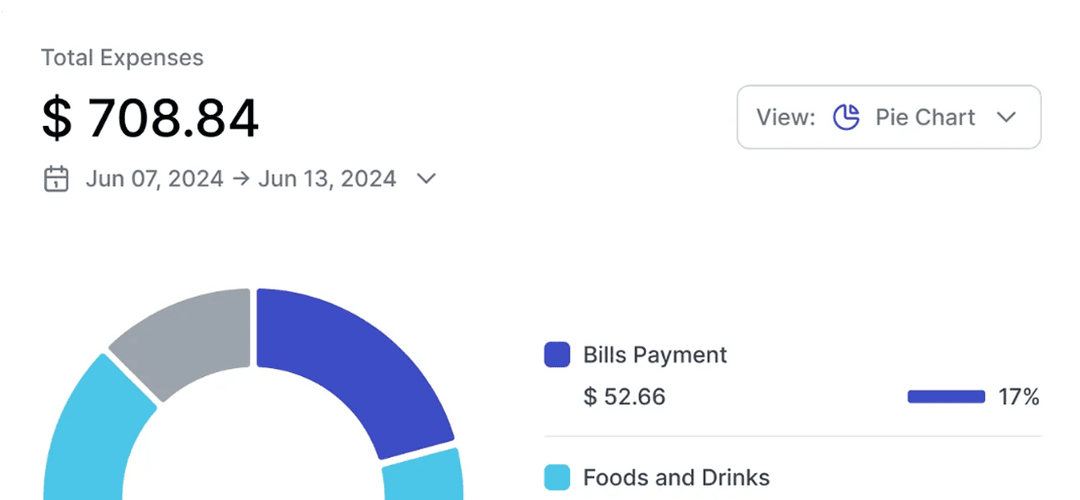Click the $ 52.66 Bills Payment amount
This screenshot has height=500, width=1080.
click(x=624, y=397)
